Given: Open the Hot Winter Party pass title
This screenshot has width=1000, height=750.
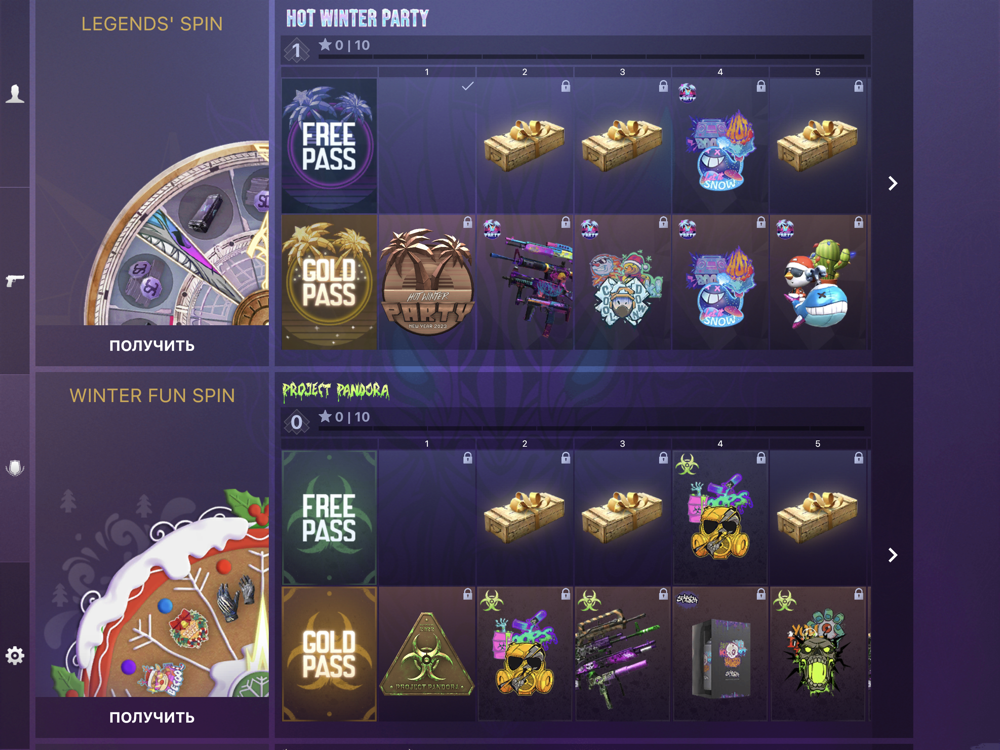Looking at the screenshot, I should click(x=357, y=18).
